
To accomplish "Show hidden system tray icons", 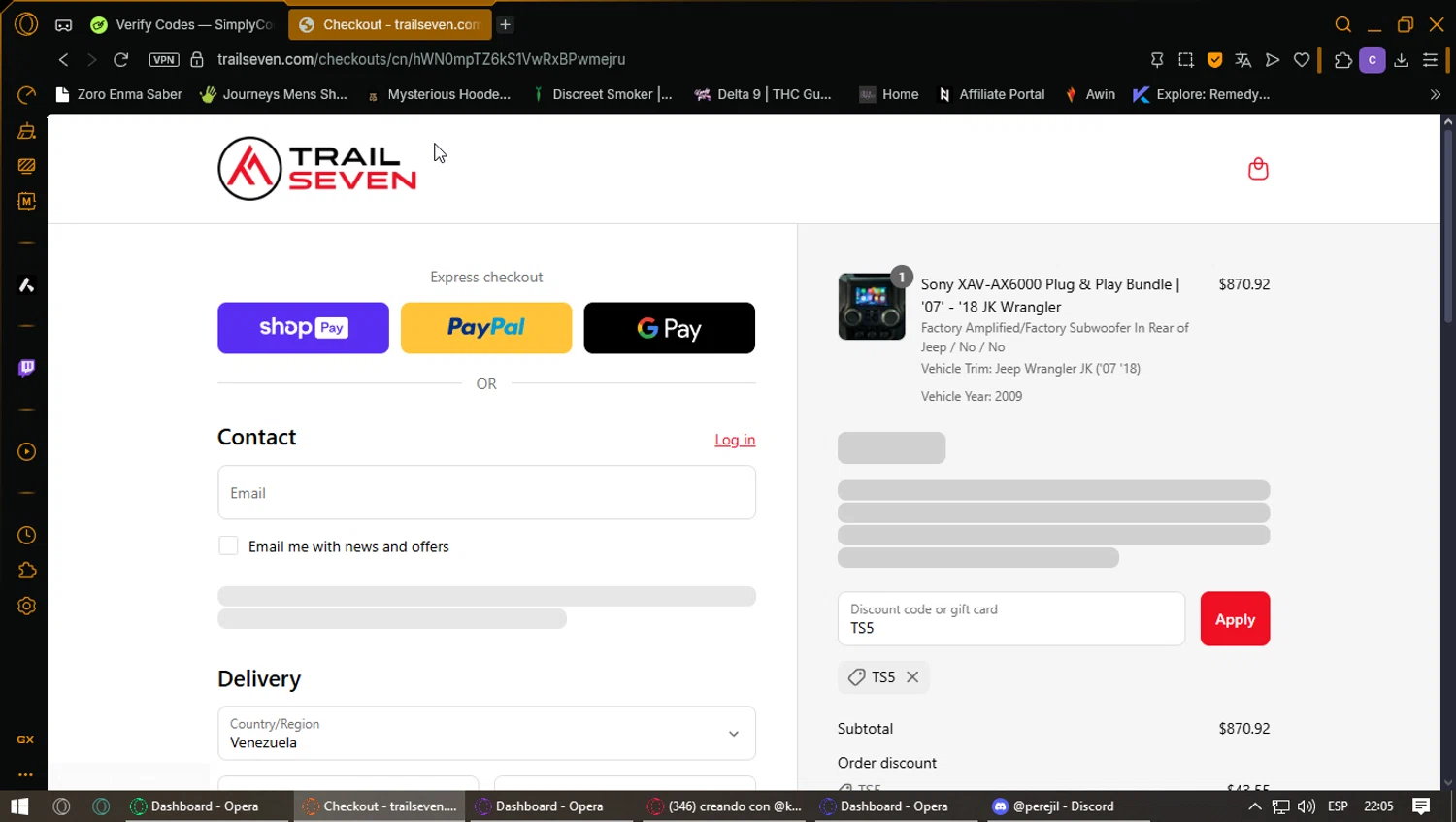I will tap(1254, 806).
